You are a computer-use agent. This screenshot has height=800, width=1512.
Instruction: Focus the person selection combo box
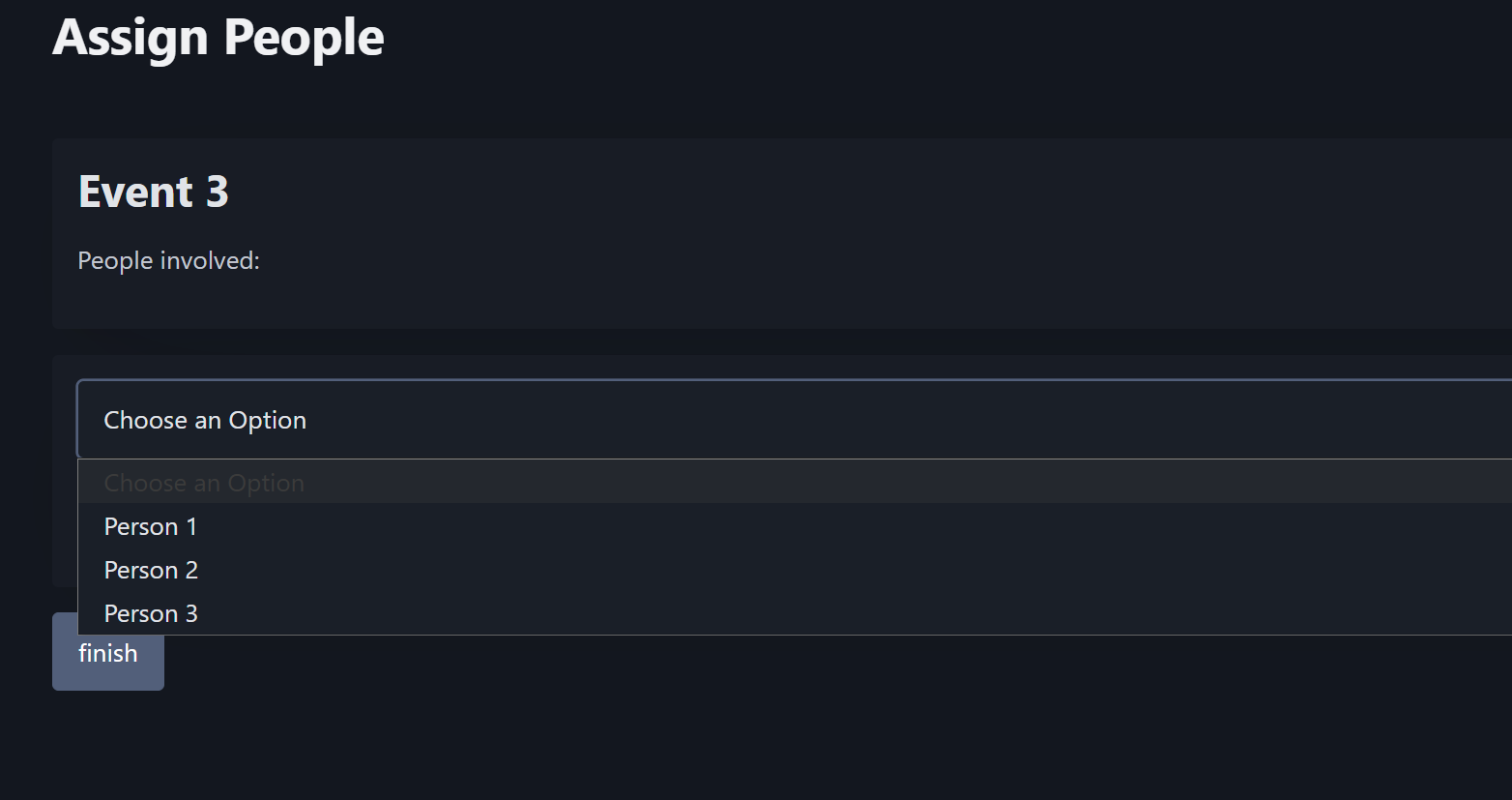tap(387, 419)
